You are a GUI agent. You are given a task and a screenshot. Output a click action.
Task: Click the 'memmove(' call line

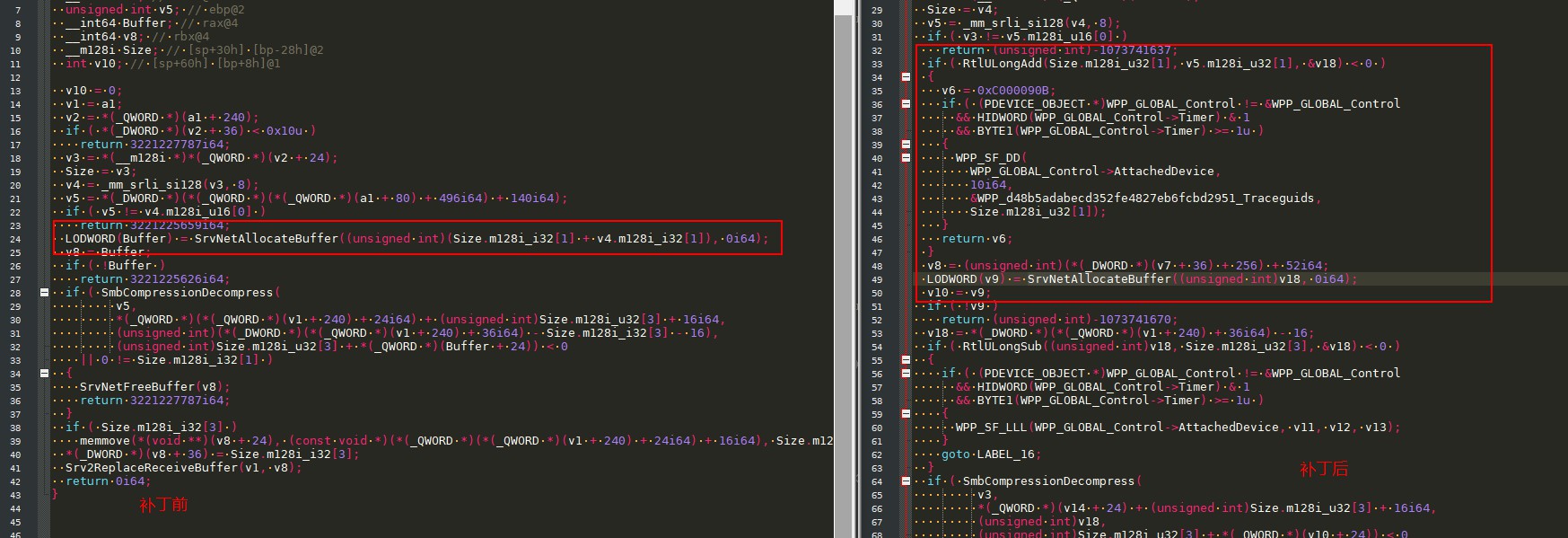456,440
